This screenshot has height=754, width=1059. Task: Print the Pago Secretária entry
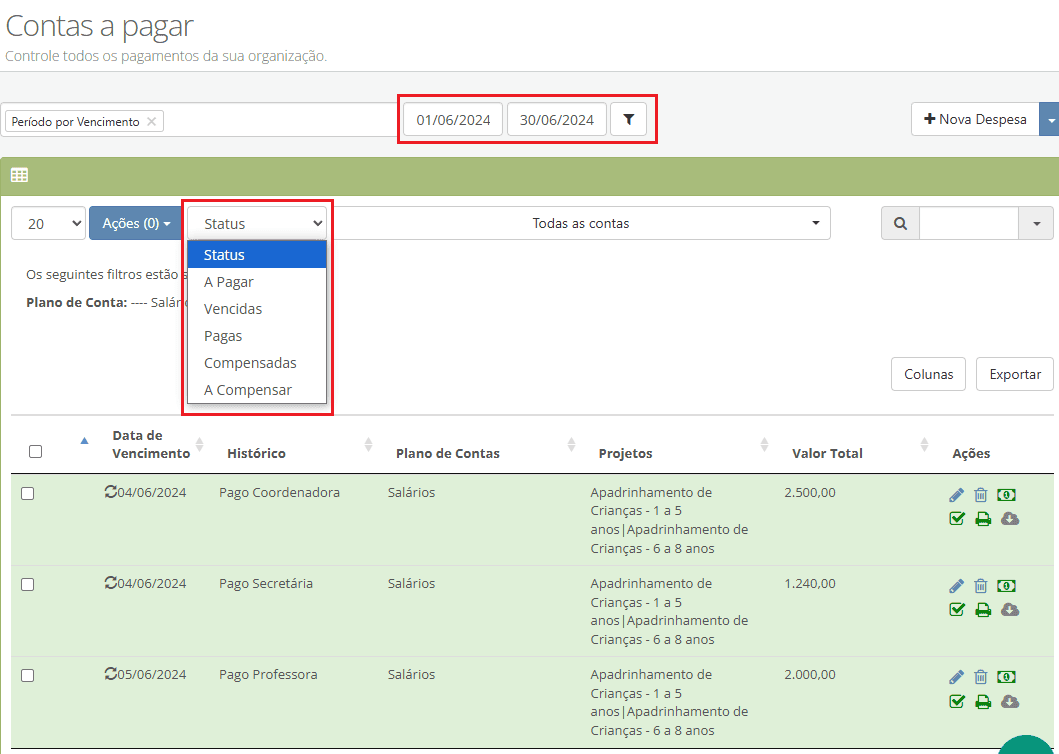point(983,610)
